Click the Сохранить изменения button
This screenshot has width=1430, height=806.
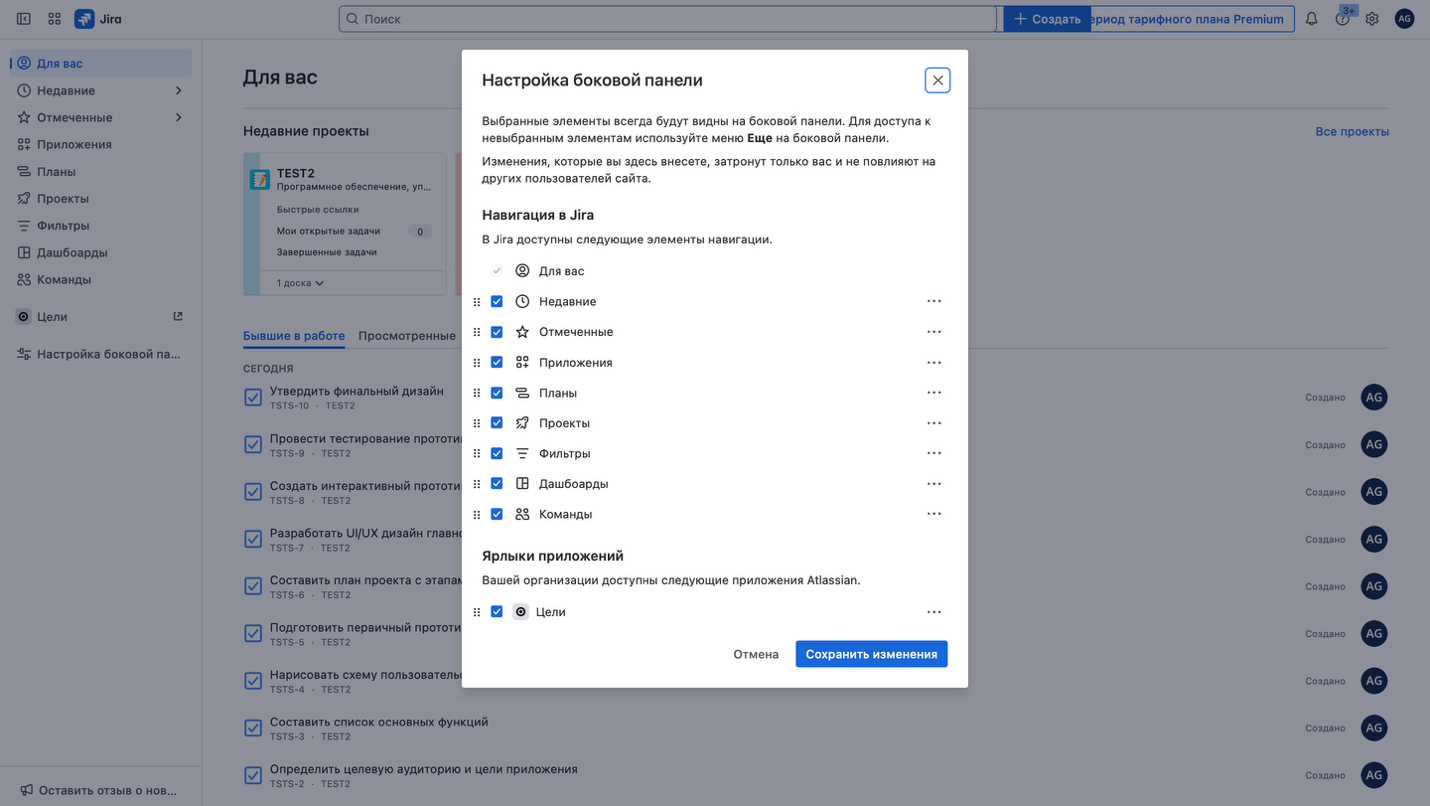tap(871, 654)
